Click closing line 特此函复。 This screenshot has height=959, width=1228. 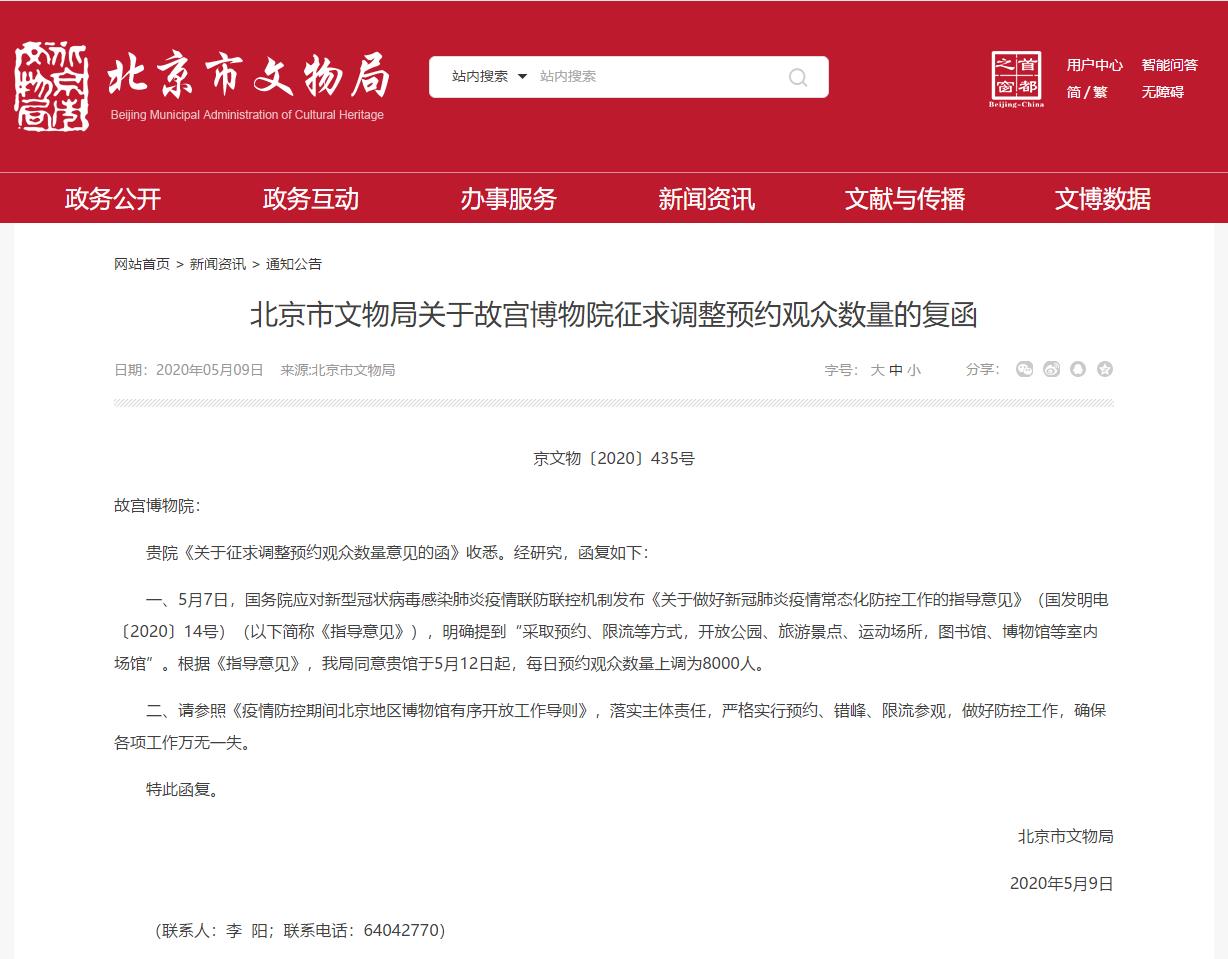coord(182,789)
